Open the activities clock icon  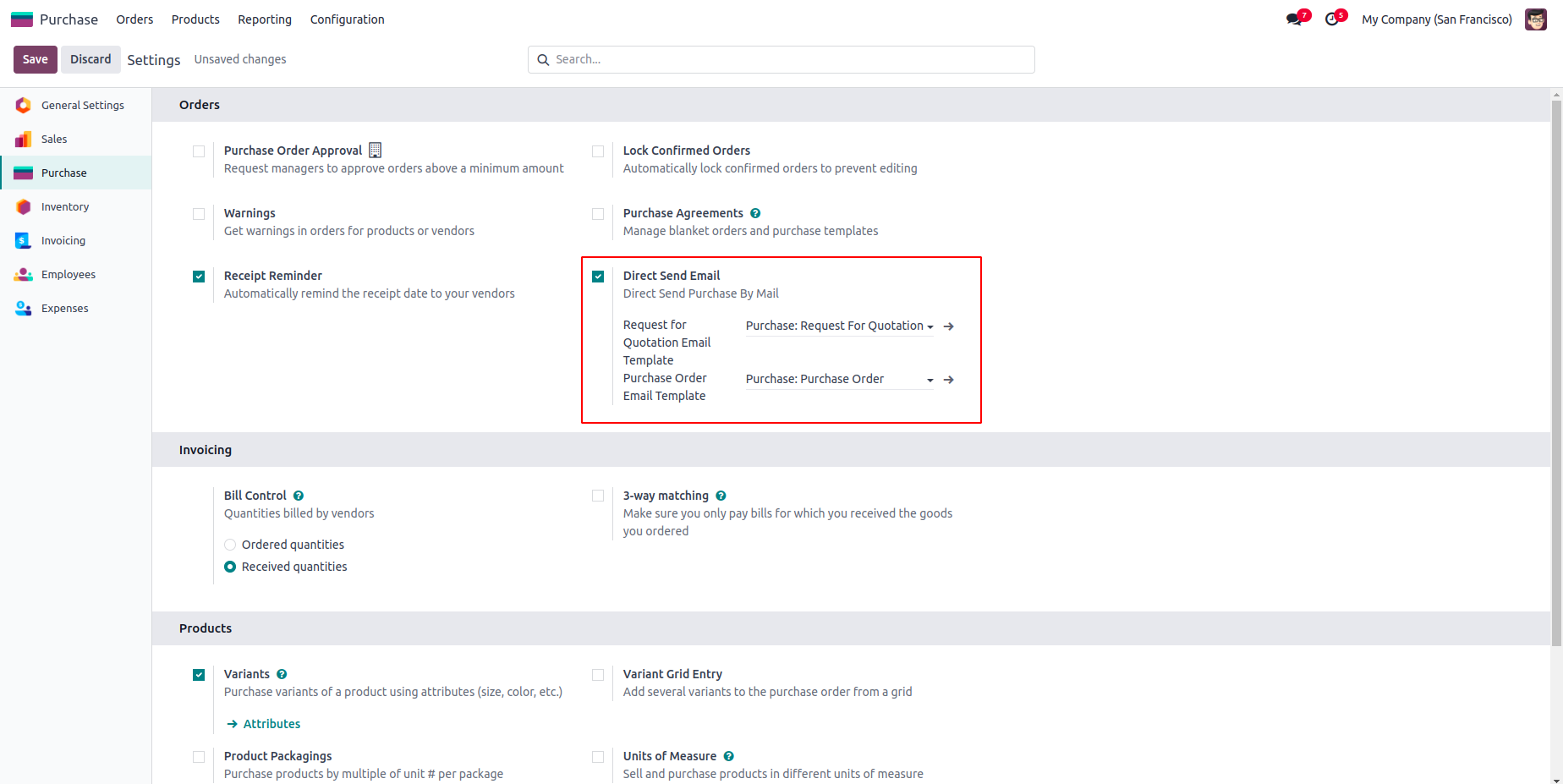pyautogui.click(x=1332, y=19)
